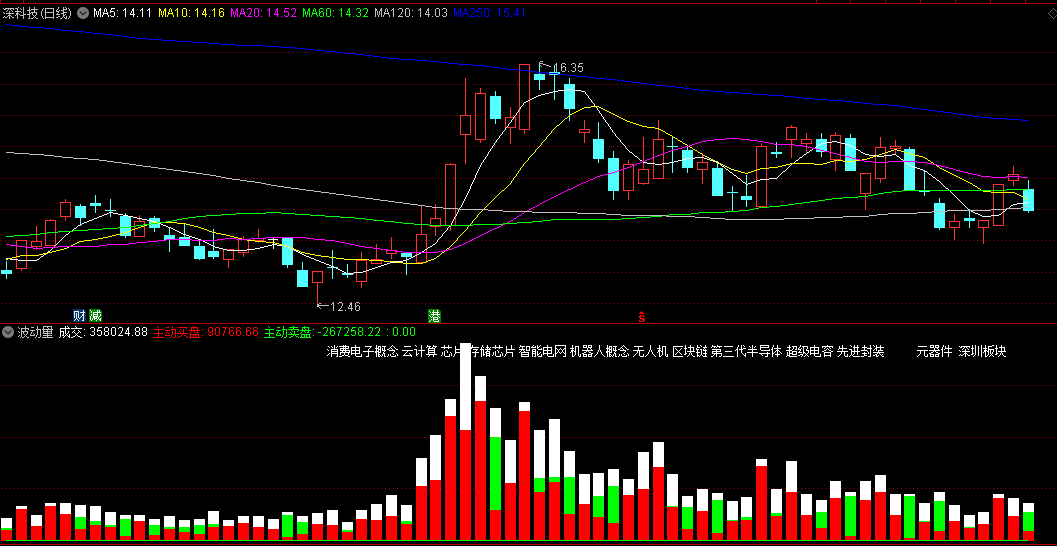
Task: Open the 深圳板块 sector tag
Action: coord(982,351)
